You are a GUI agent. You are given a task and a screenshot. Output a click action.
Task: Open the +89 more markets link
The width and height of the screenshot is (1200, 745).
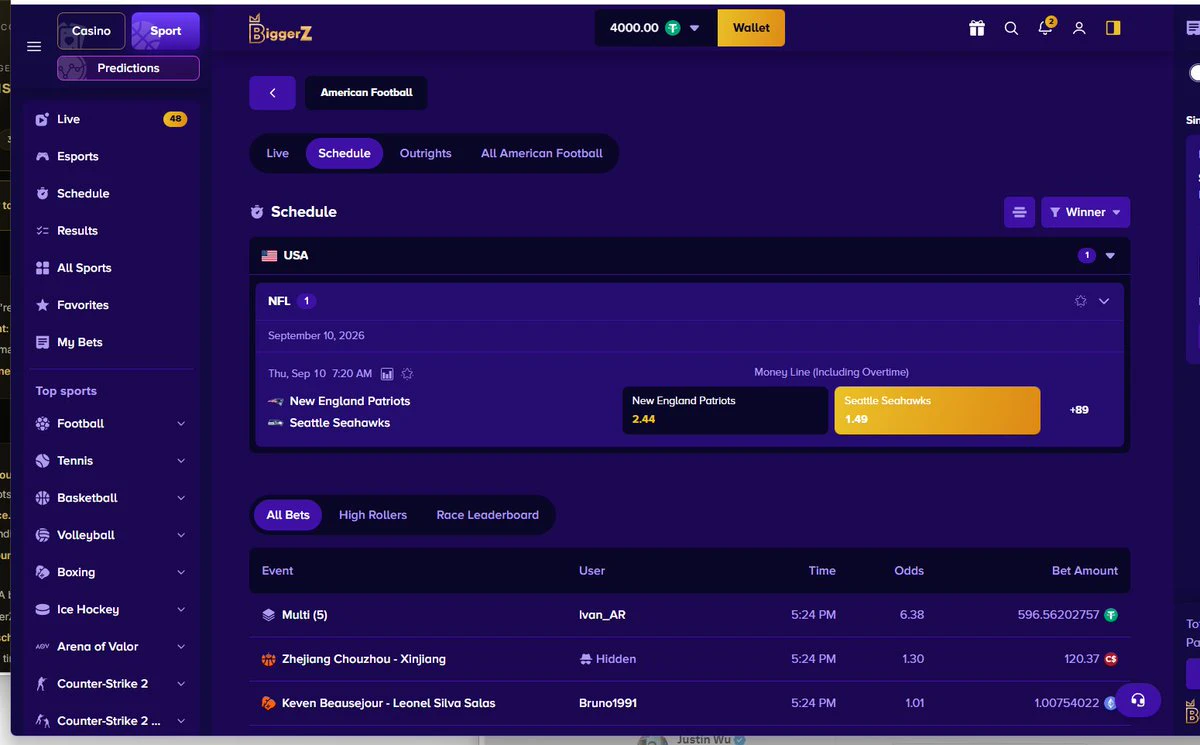pos(1079,410)
